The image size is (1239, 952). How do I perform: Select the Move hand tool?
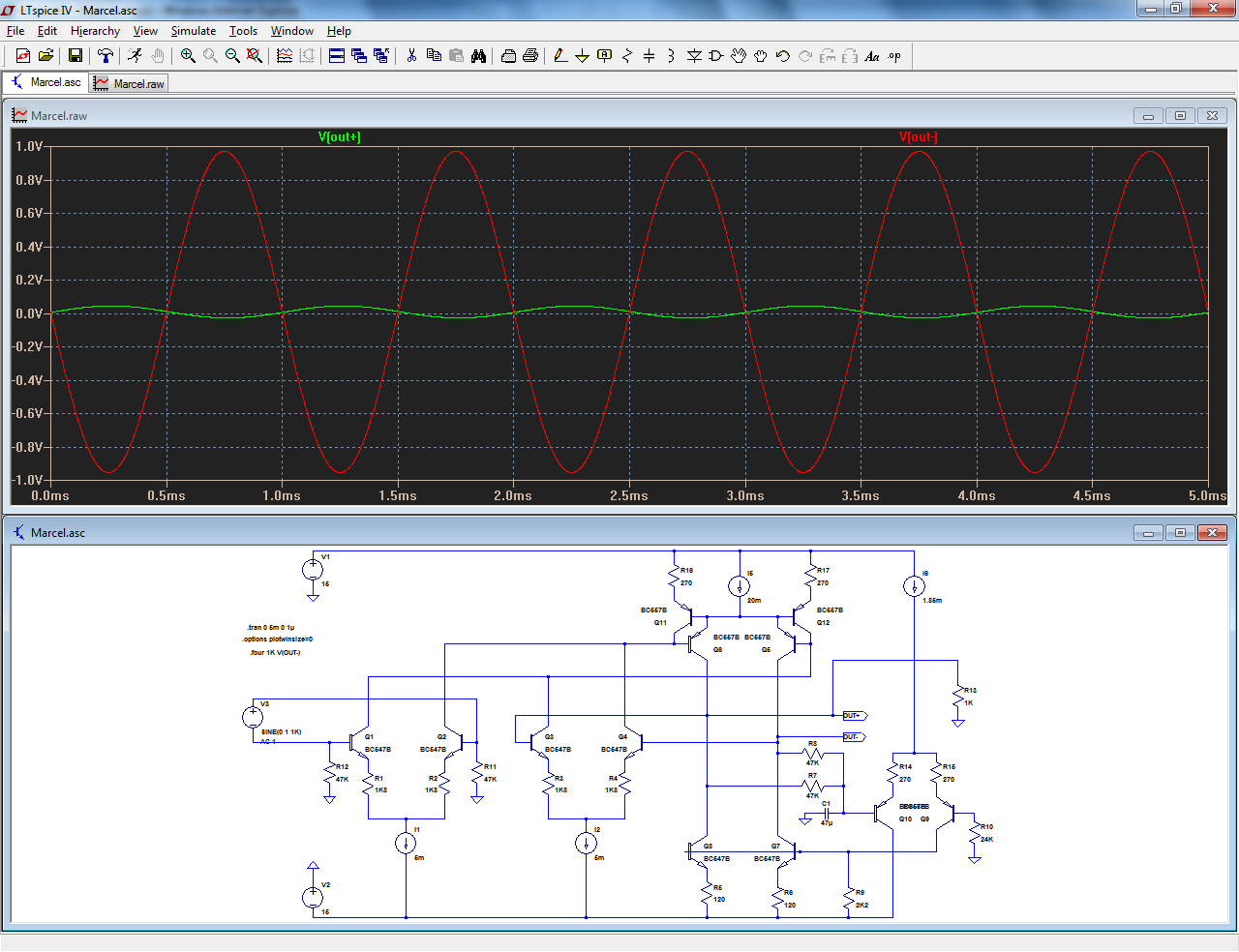739,56
